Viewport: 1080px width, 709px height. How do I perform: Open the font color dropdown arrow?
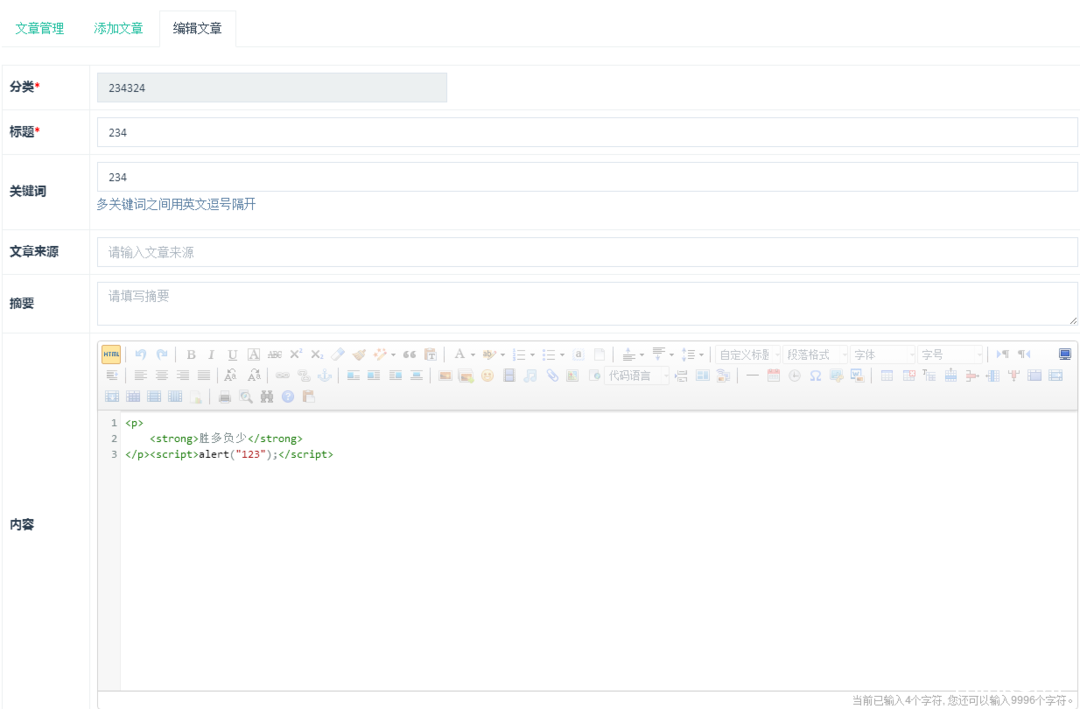(473, 355)
